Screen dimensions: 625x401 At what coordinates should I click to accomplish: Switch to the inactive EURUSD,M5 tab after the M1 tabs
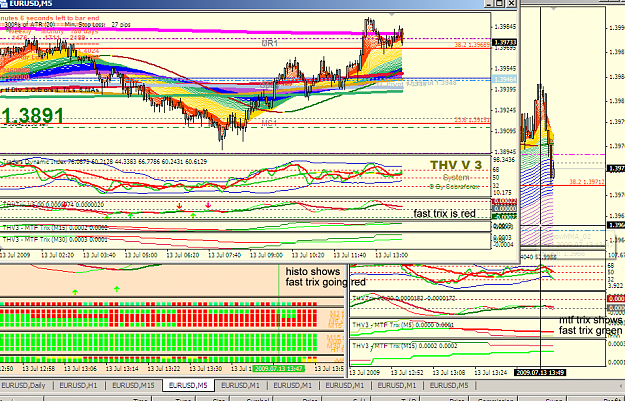click(x=449, y=385)
